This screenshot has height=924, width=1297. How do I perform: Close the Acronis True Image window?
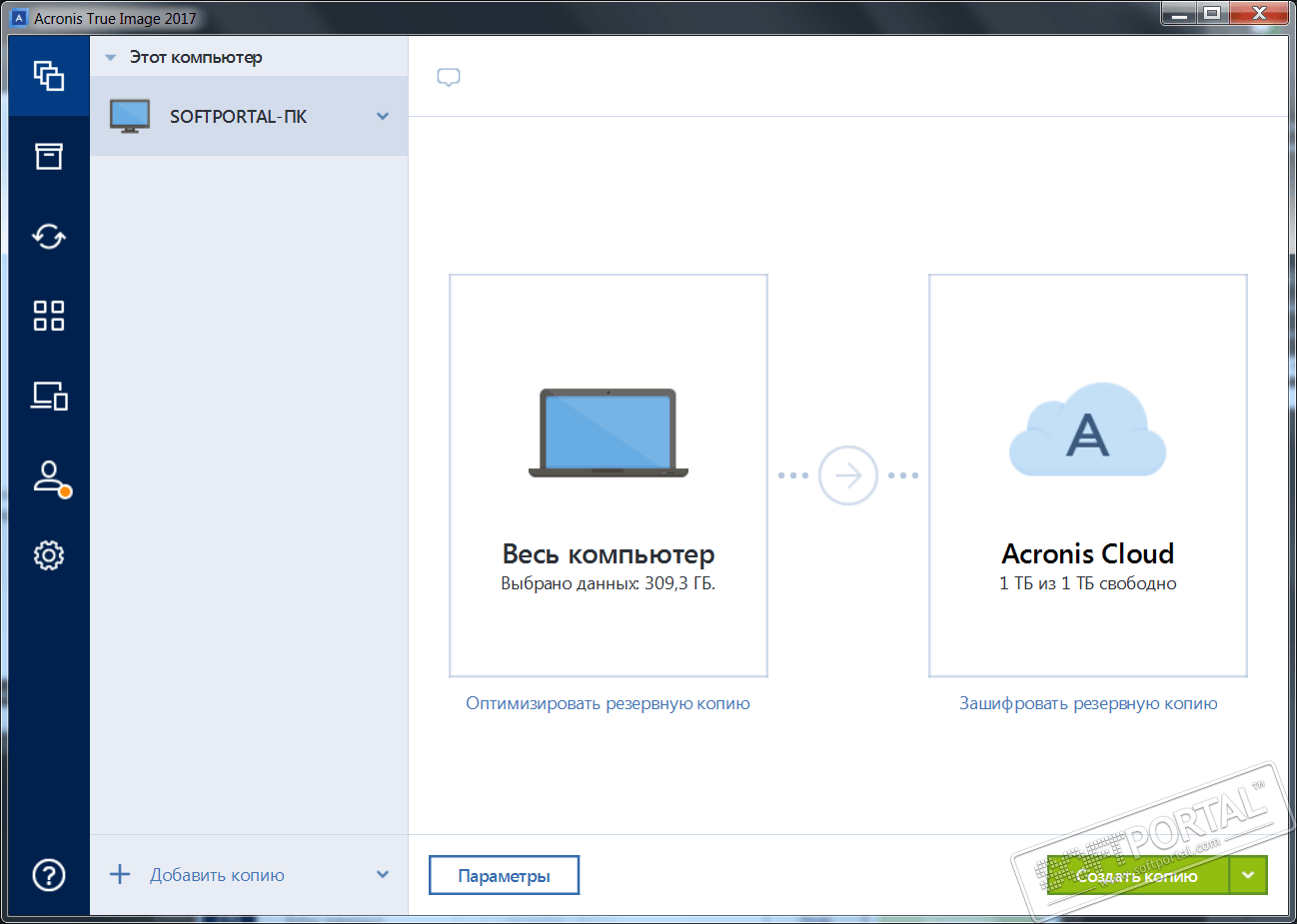(x=1259, y=13)
